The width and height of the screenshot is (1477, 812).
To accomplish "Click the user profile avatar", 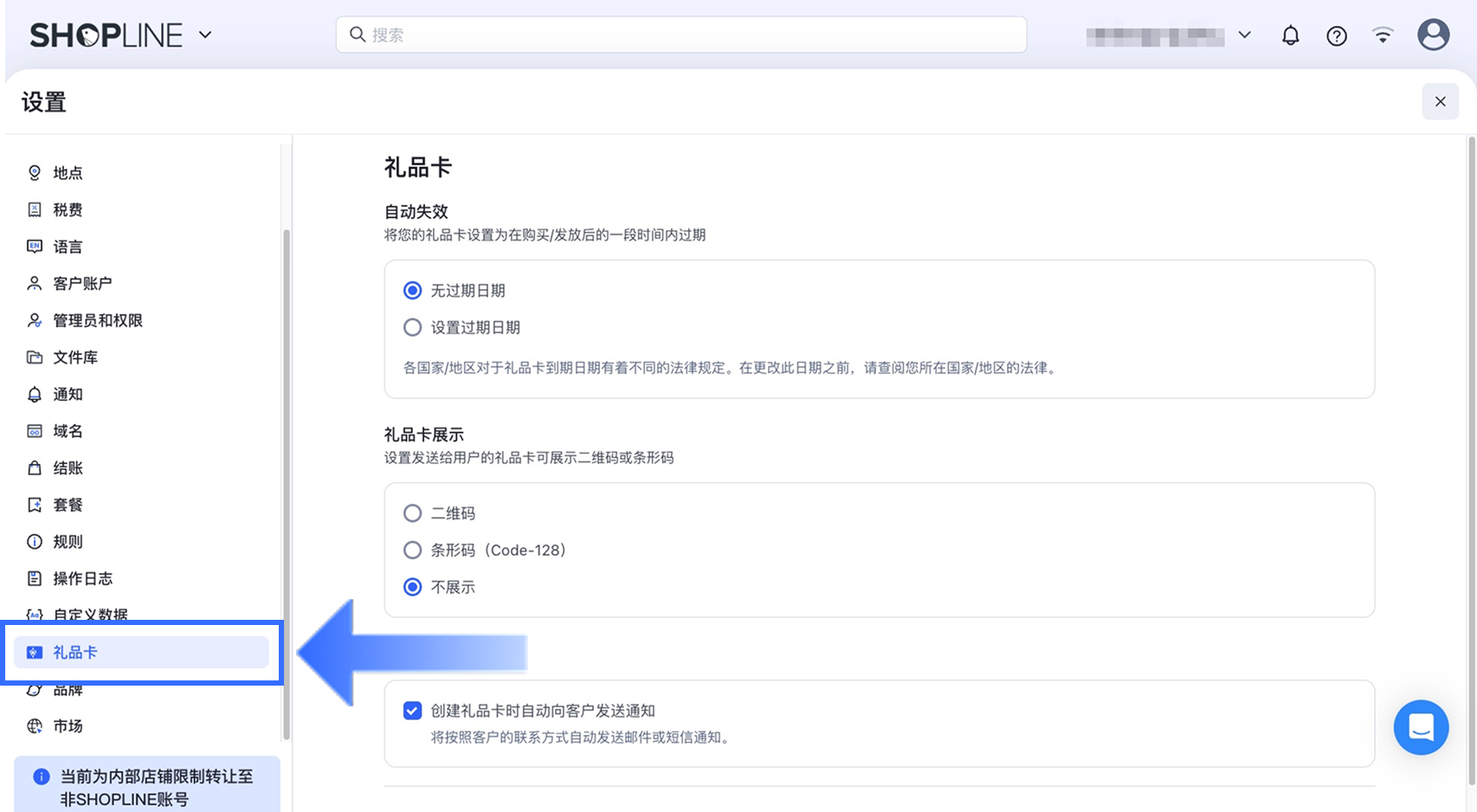I will click(1433, 35).
